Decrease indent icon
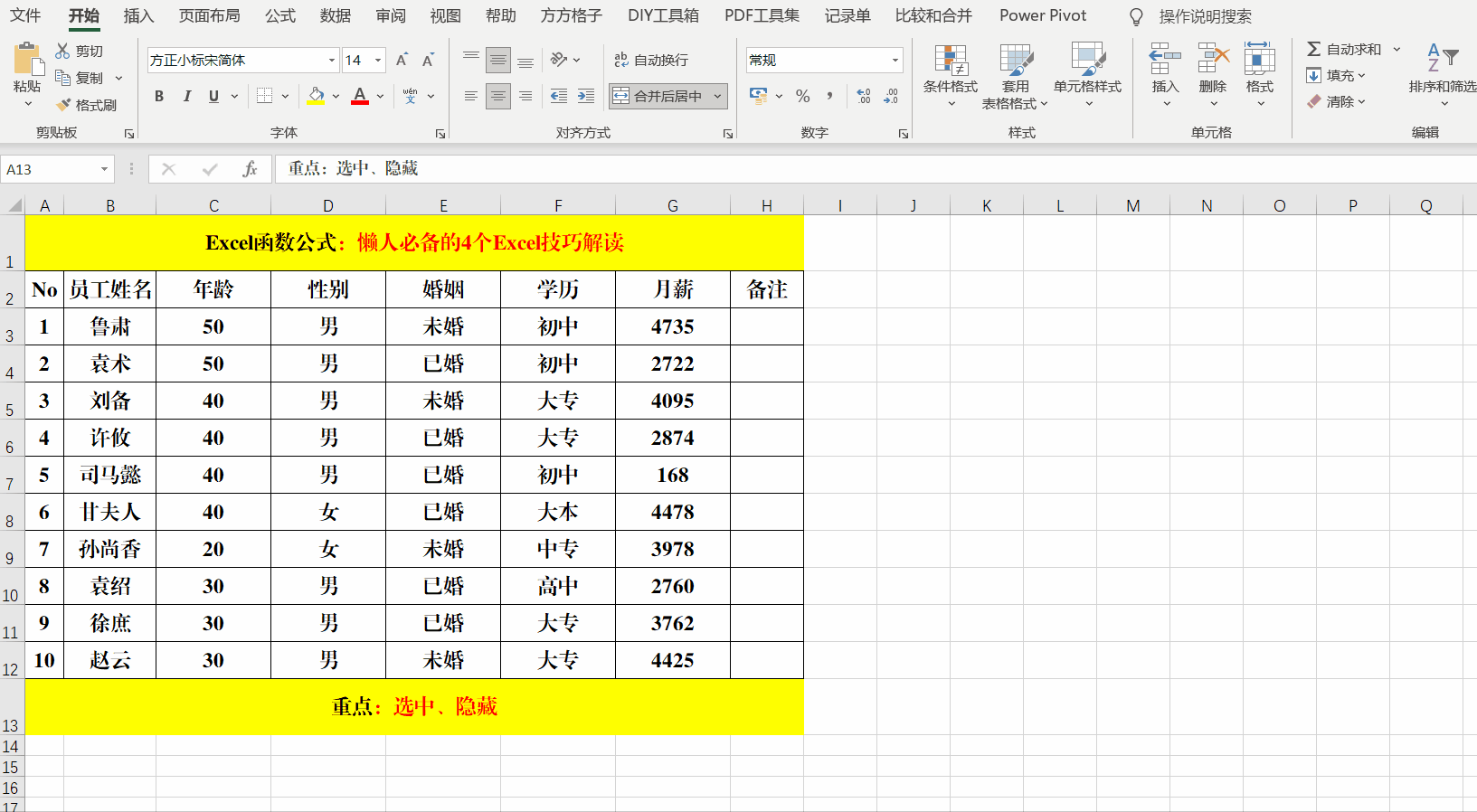The image size is (1477, 812). pos(559,96)
